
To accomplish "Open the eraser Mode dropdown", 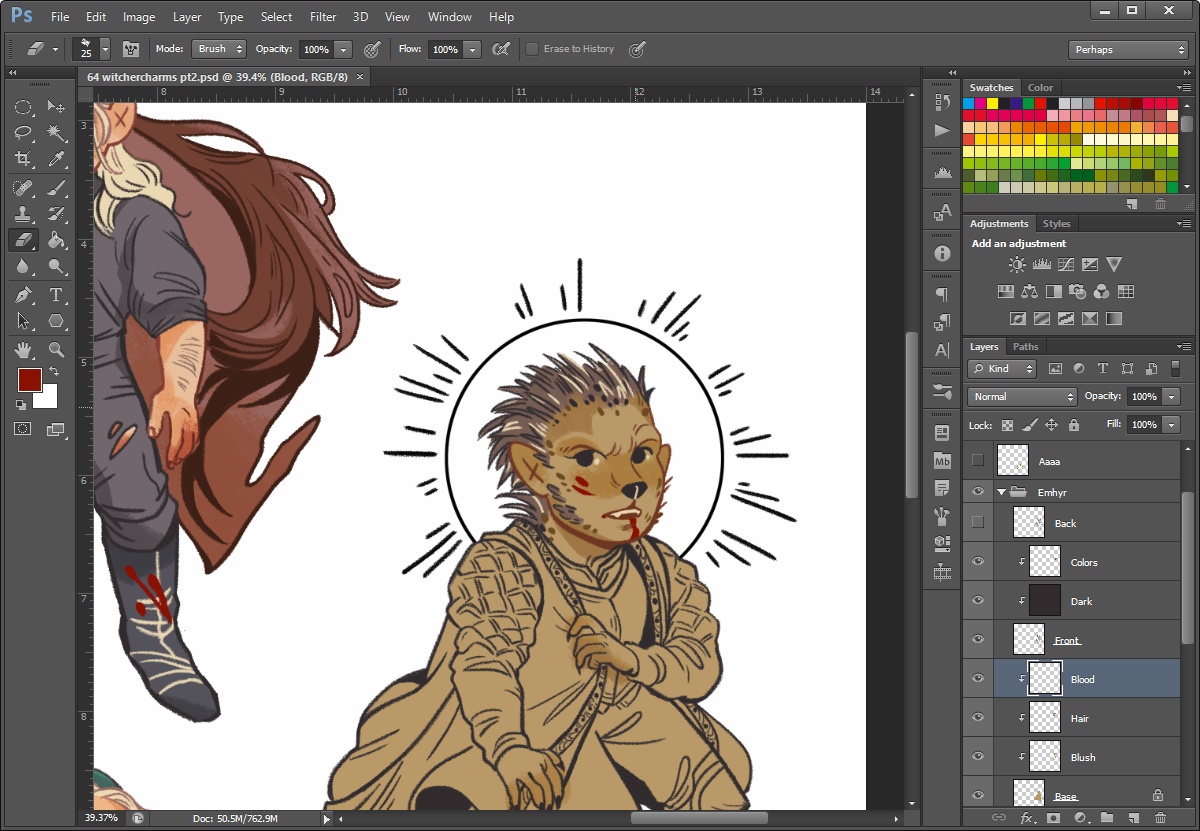I will (218, 49).
